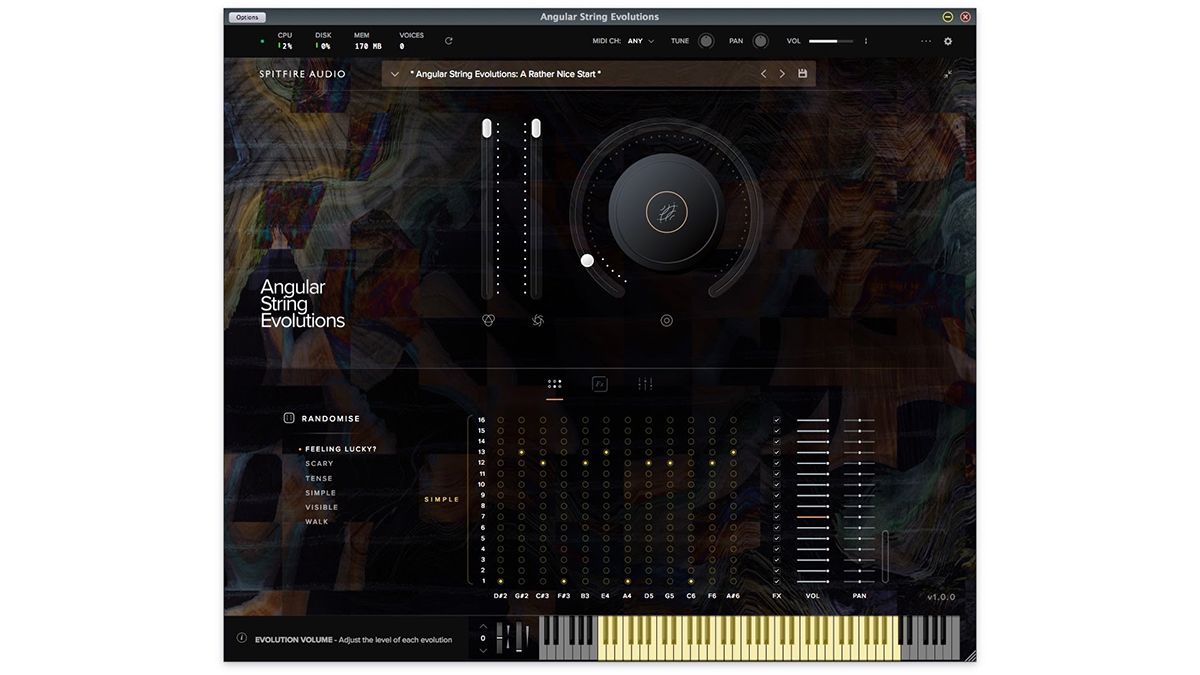Toggle FX checkbox for evolution 1
This screenshot has width=1200, height=675.
click(777, 581)
